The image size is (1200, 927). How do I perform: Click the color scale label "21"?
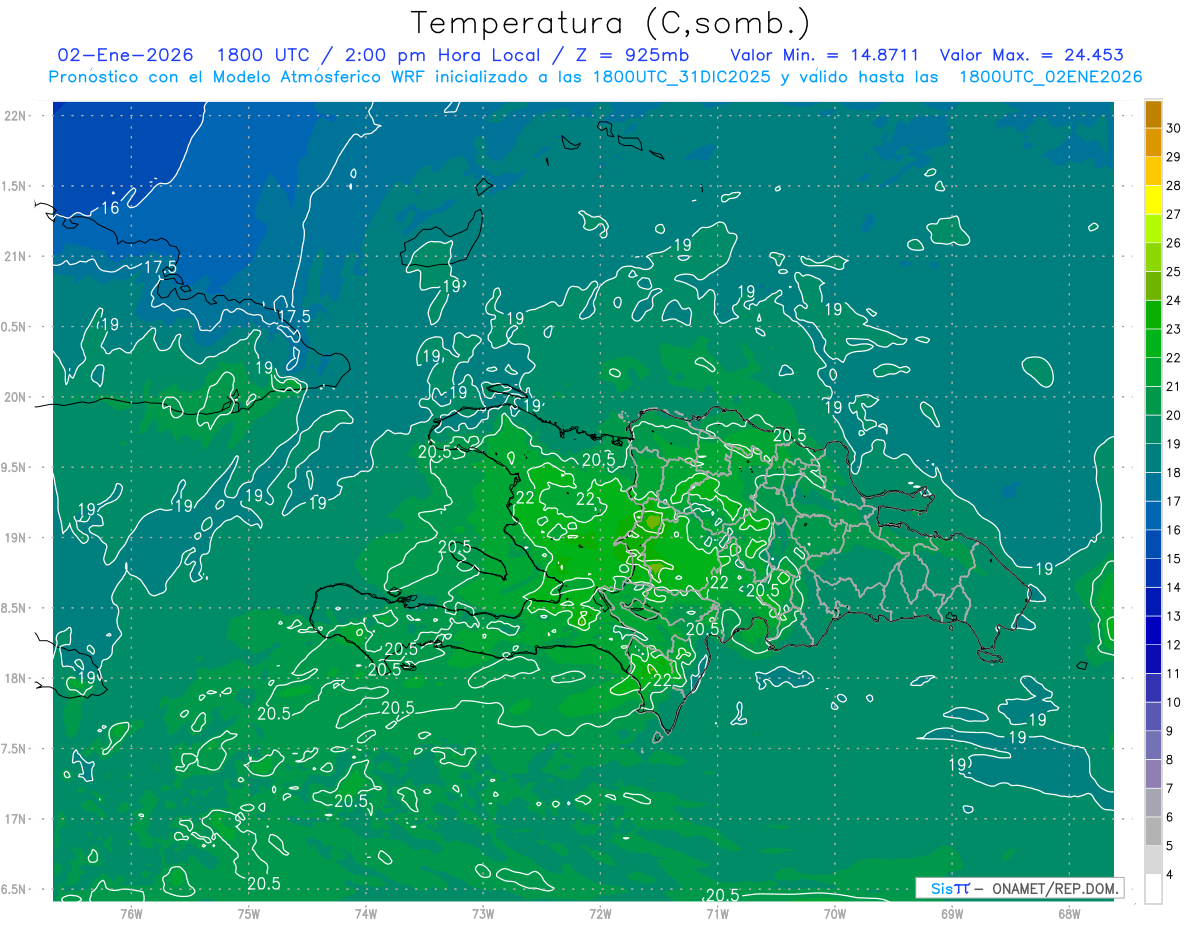pyautogui.click(x=1174, y=386)
